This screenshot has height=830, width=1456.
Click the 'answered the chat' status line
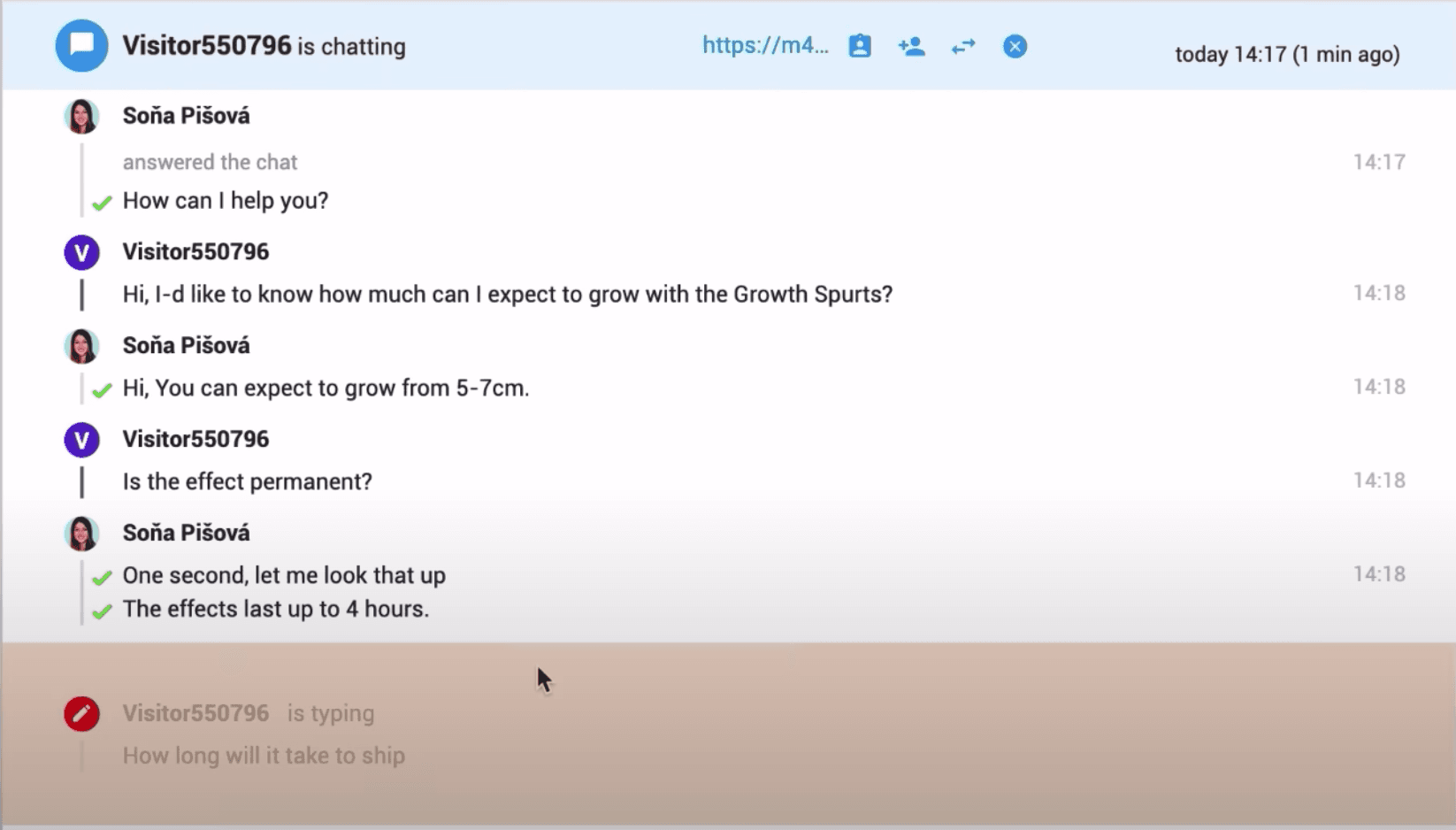pyautogui.click(x=210, y=163)
